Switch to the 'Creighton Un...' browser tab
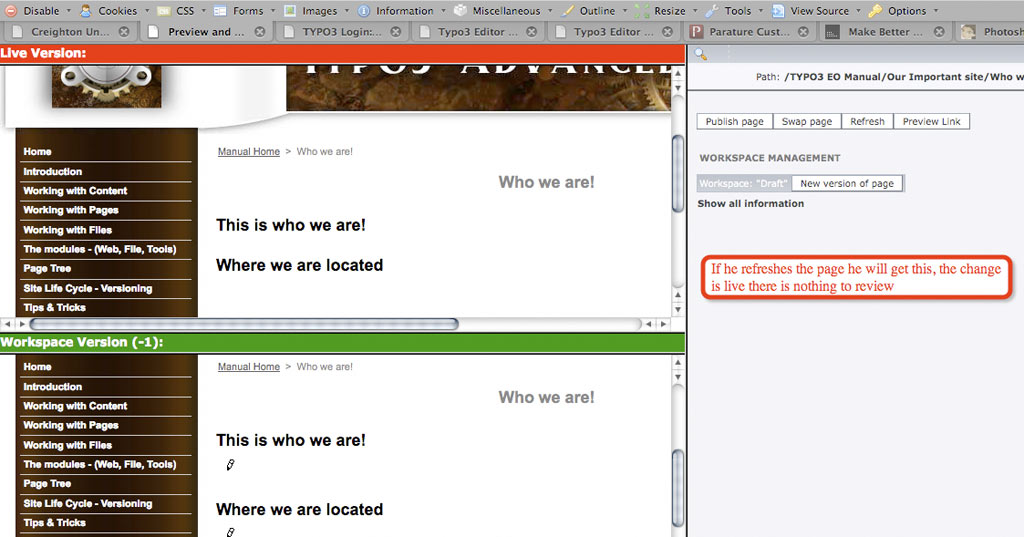Screen dimensions: 1024x537 click(70, 32)
